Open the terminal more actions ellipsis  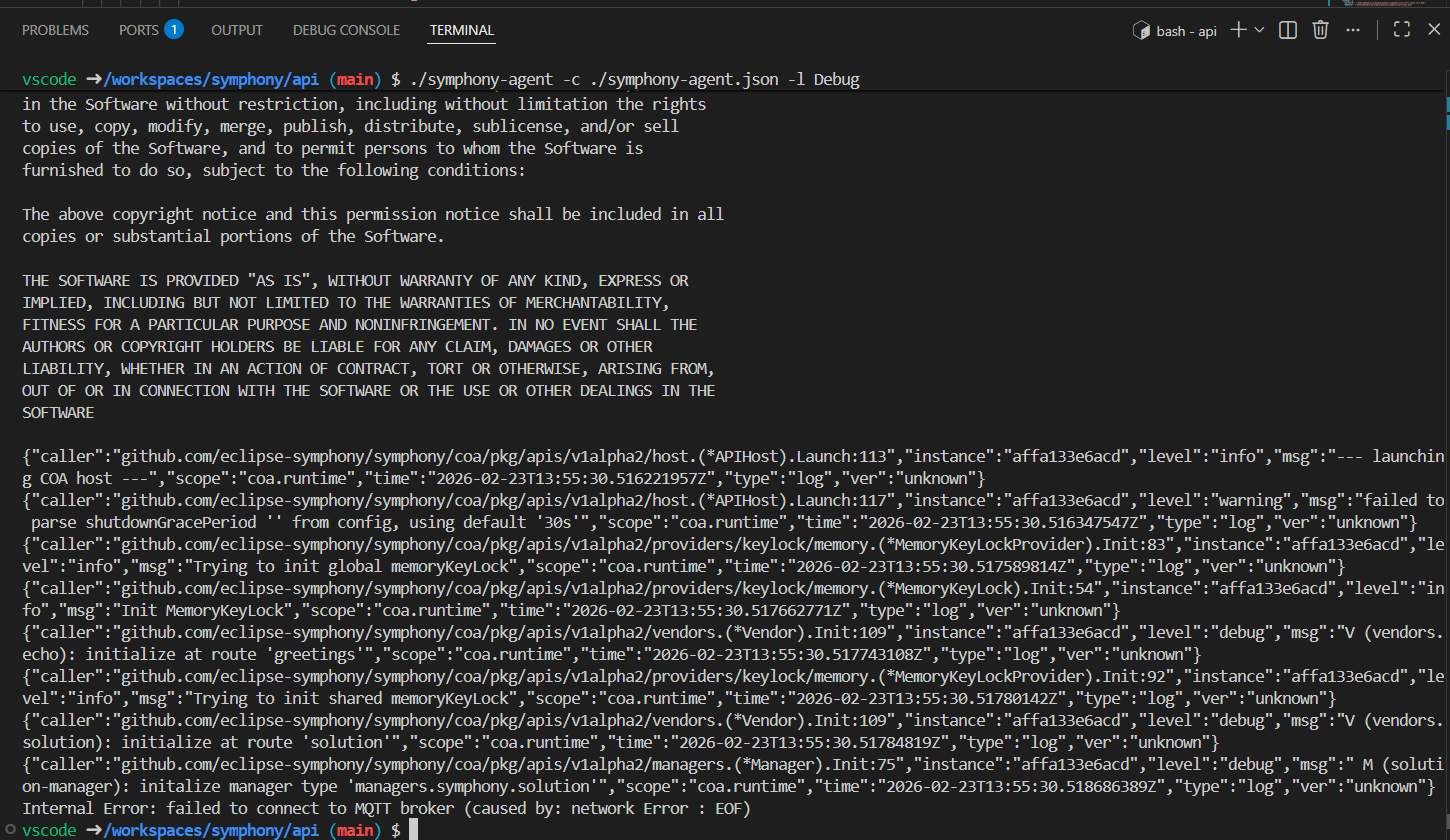pyautogui.click(x=1354, y=30)
